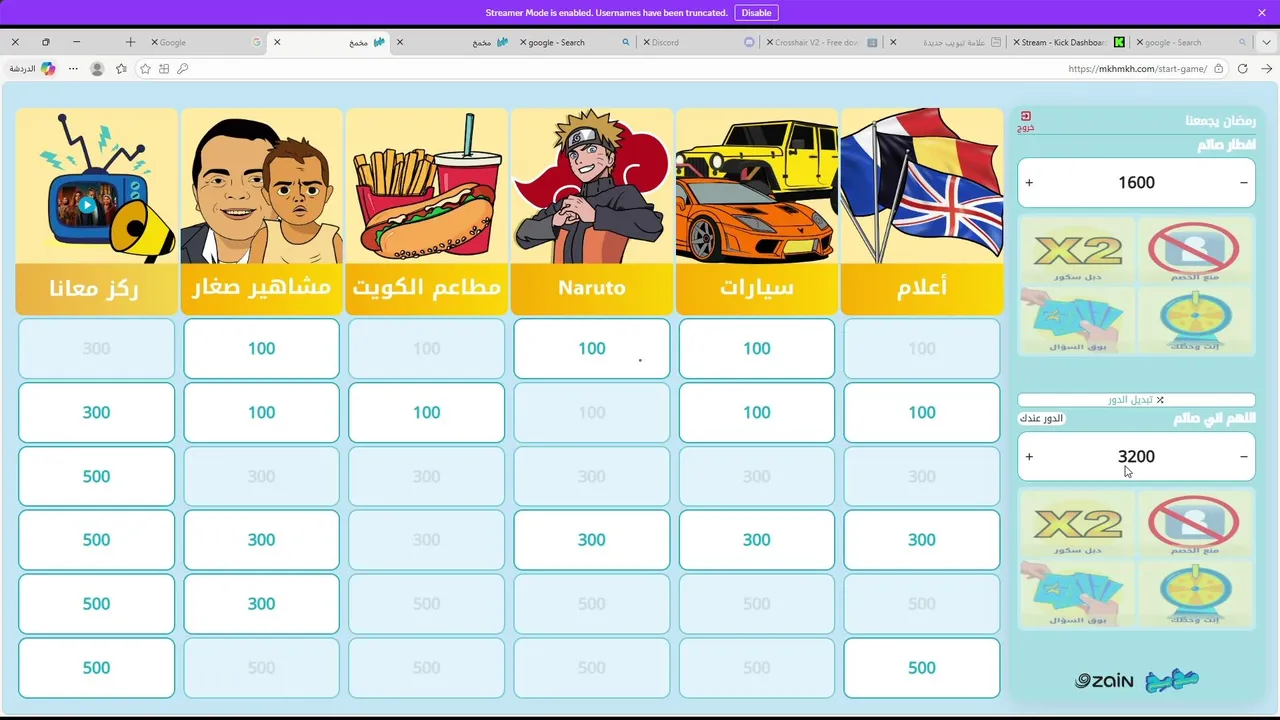Add page to favorites with star icon
Screen dimensions: 1280x720
tap(145, 69)
